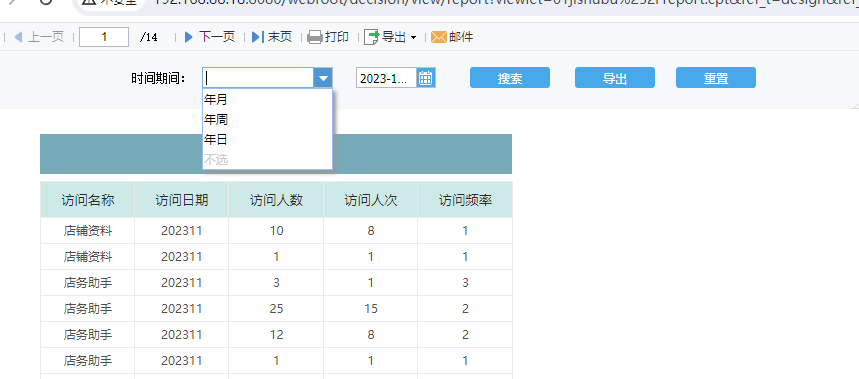Click the 访问名称 column header
859x379 pixels.
88,200
